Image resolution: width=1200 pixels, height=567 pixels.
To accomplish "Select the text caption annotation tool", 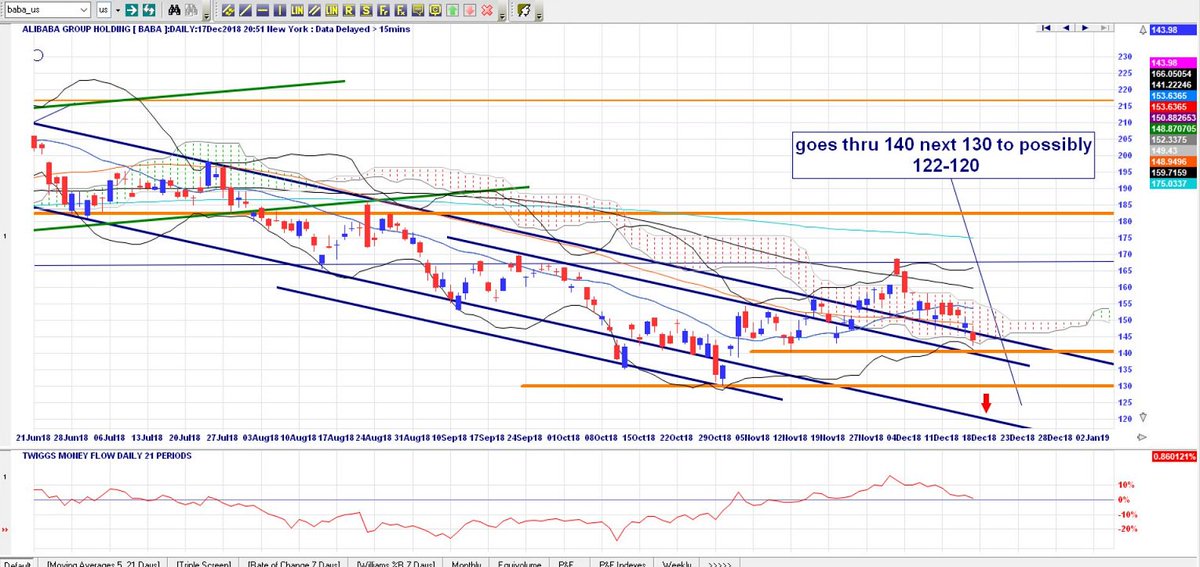I will pyautogui.click(x=418, y=9).
